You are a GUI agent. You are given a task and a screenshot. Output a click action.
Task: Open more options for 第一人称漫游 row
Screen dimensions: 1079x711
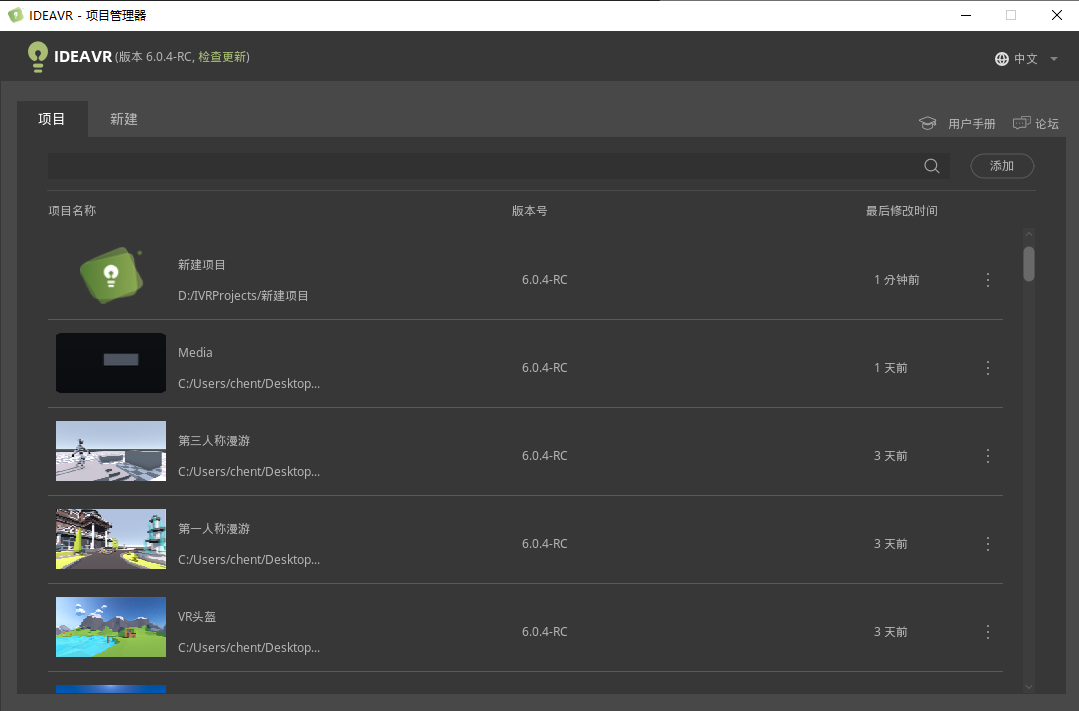987,544
